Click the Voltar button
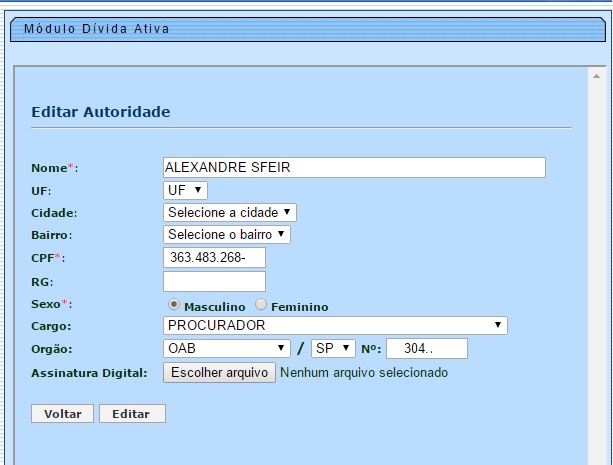Screen dimensions: 613x465 pyautogui.click(x=63, y=413)
